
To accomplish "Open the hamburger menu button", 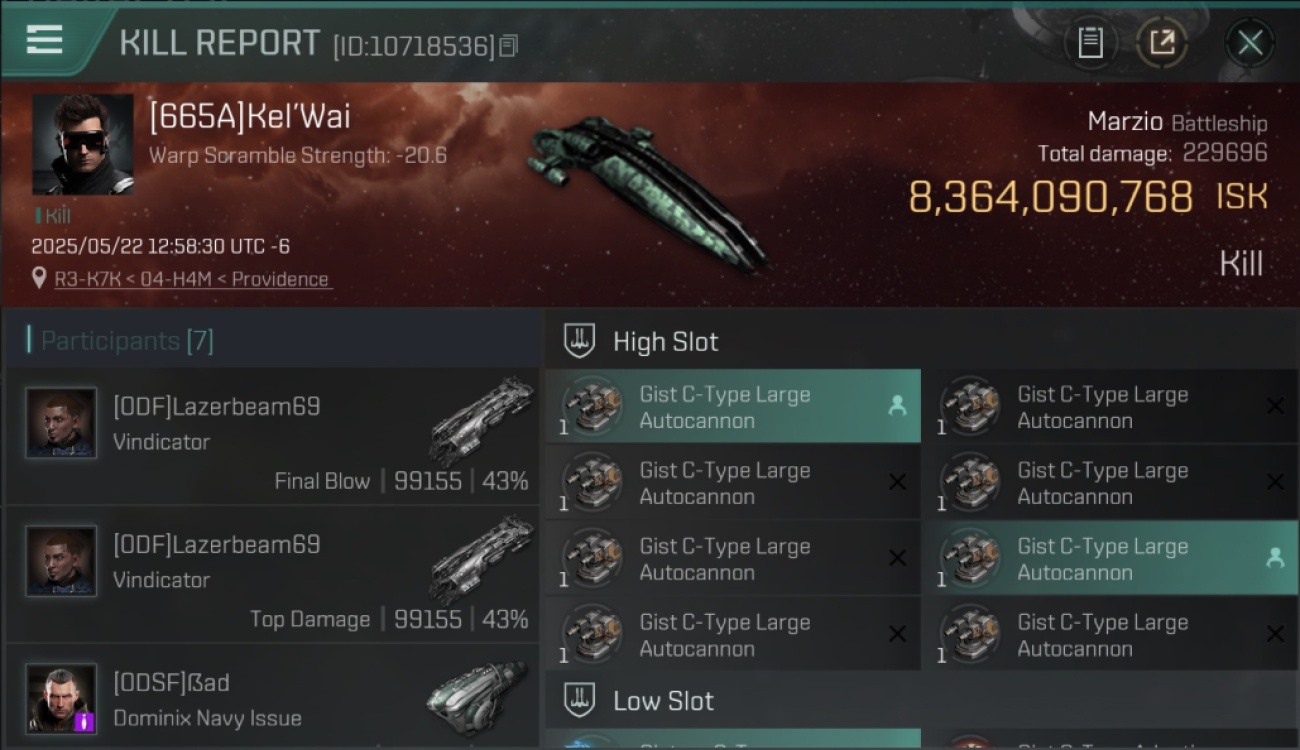I will click(x=45, y=41).
